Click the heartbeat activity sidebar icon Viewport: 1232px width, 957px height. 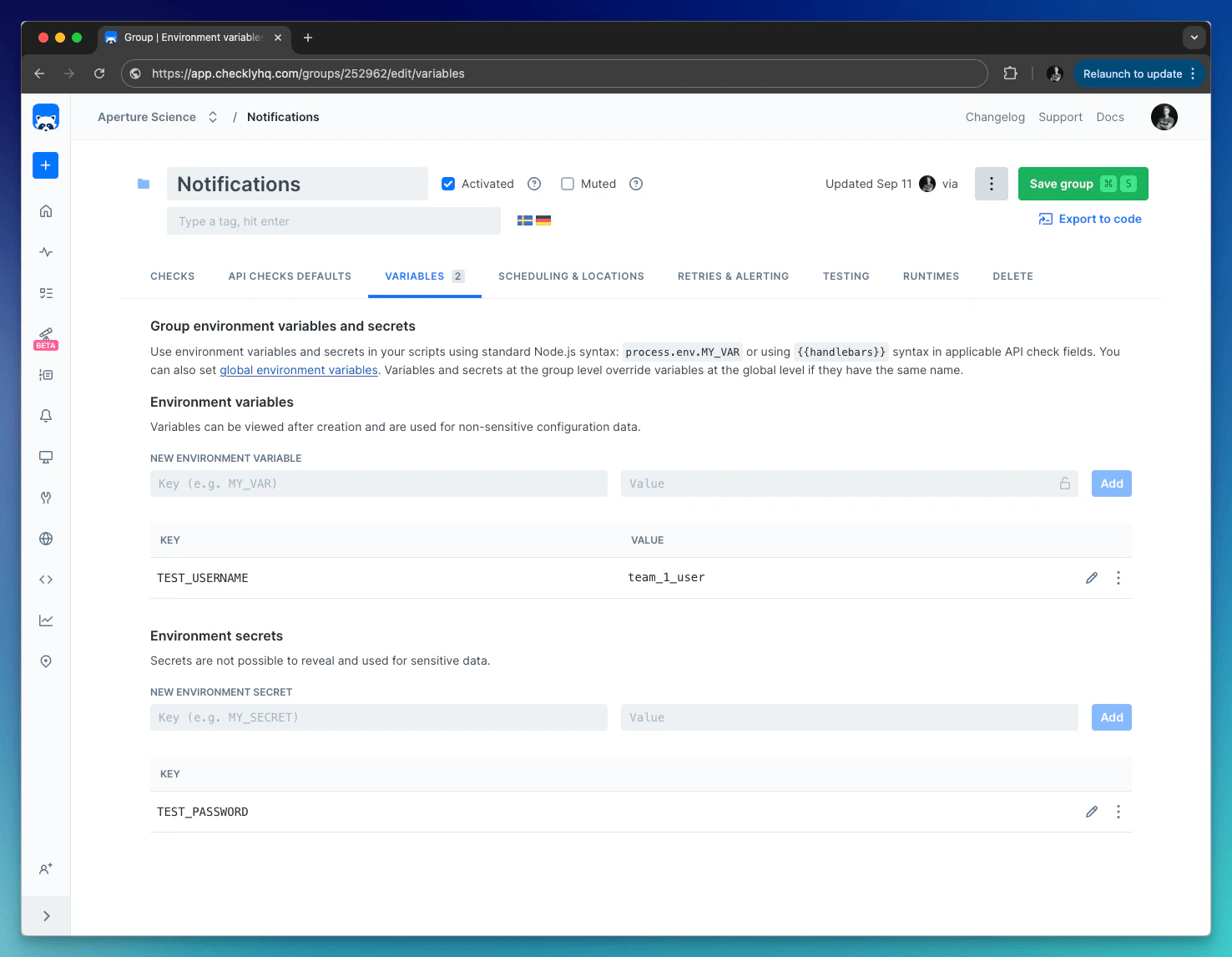click(46, 252)
